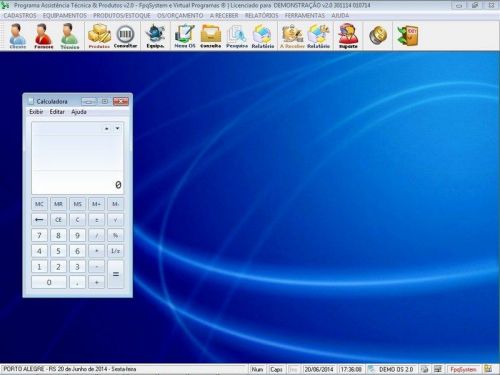This screenshot has width=500, height=375.
Task: Click the 20/06/2014 date in status bar
Action: pos(319,369)
